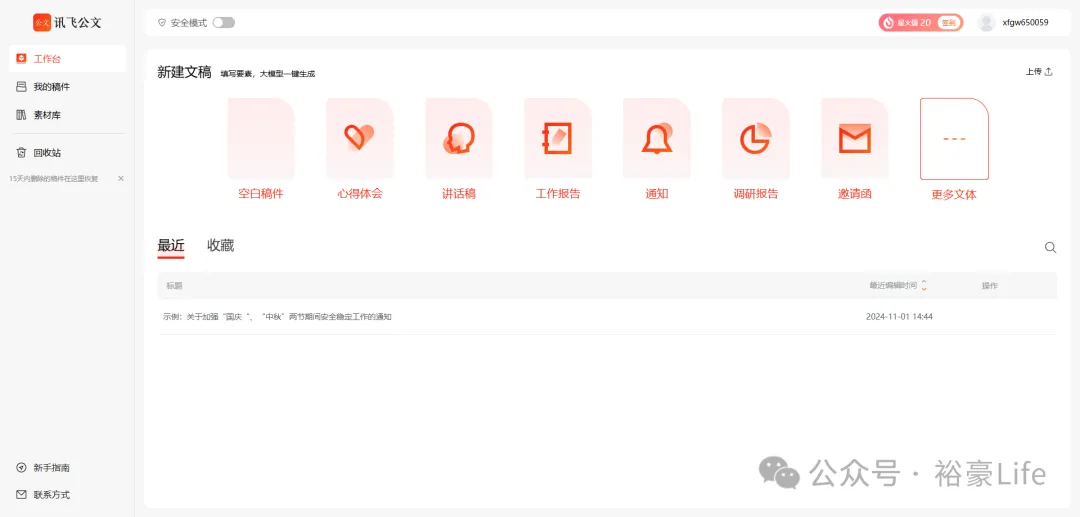The height and width of the screenshot is (517, 1080).
Task: Click the 新建文稿 heading
Action: [184, 72]
